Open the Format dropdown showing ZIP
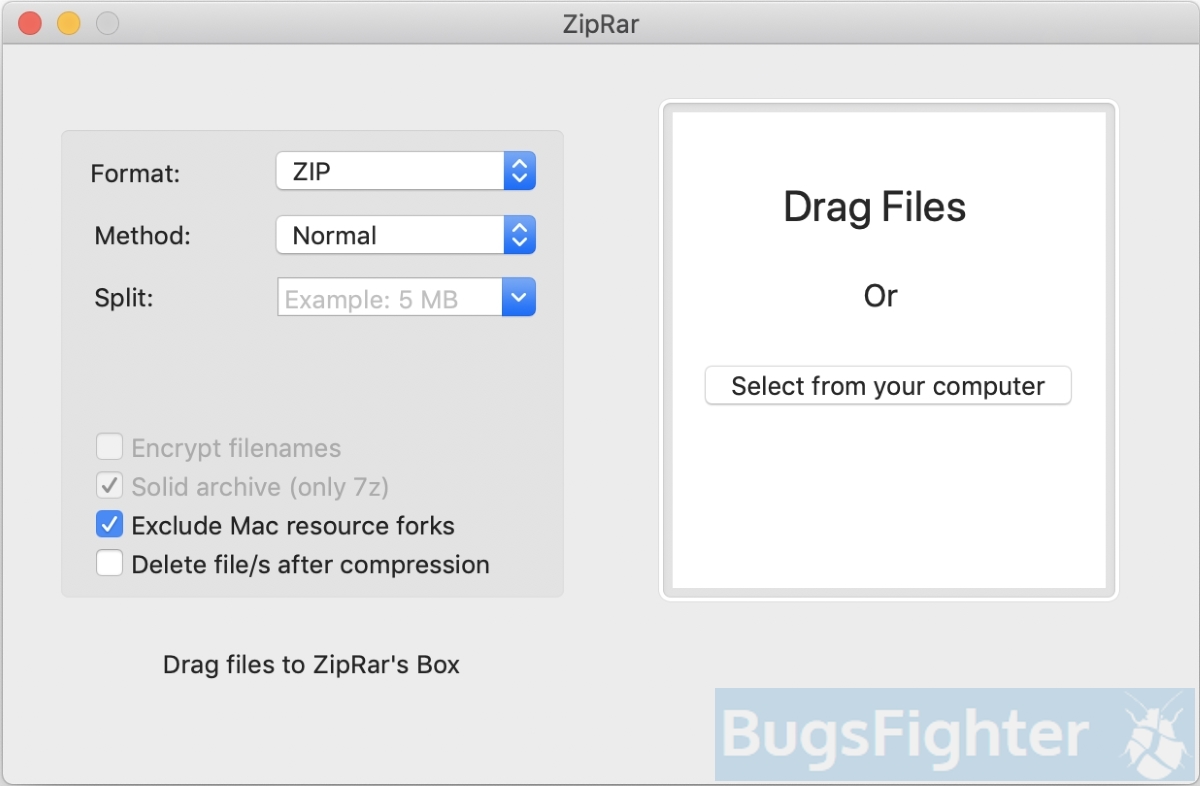 tap(406, 171)
